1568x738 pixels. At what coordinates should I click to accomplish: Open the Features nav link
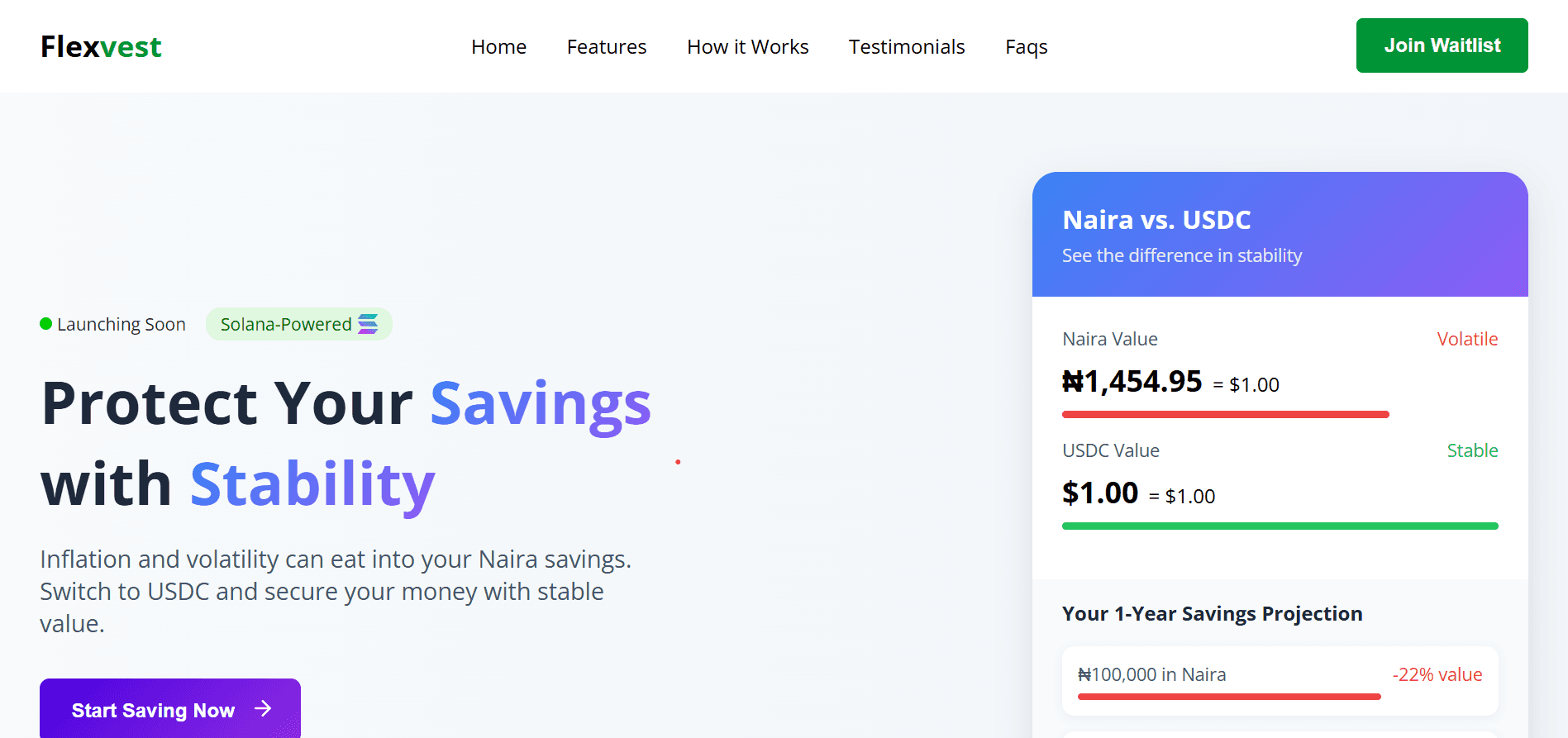click(607, 47)
